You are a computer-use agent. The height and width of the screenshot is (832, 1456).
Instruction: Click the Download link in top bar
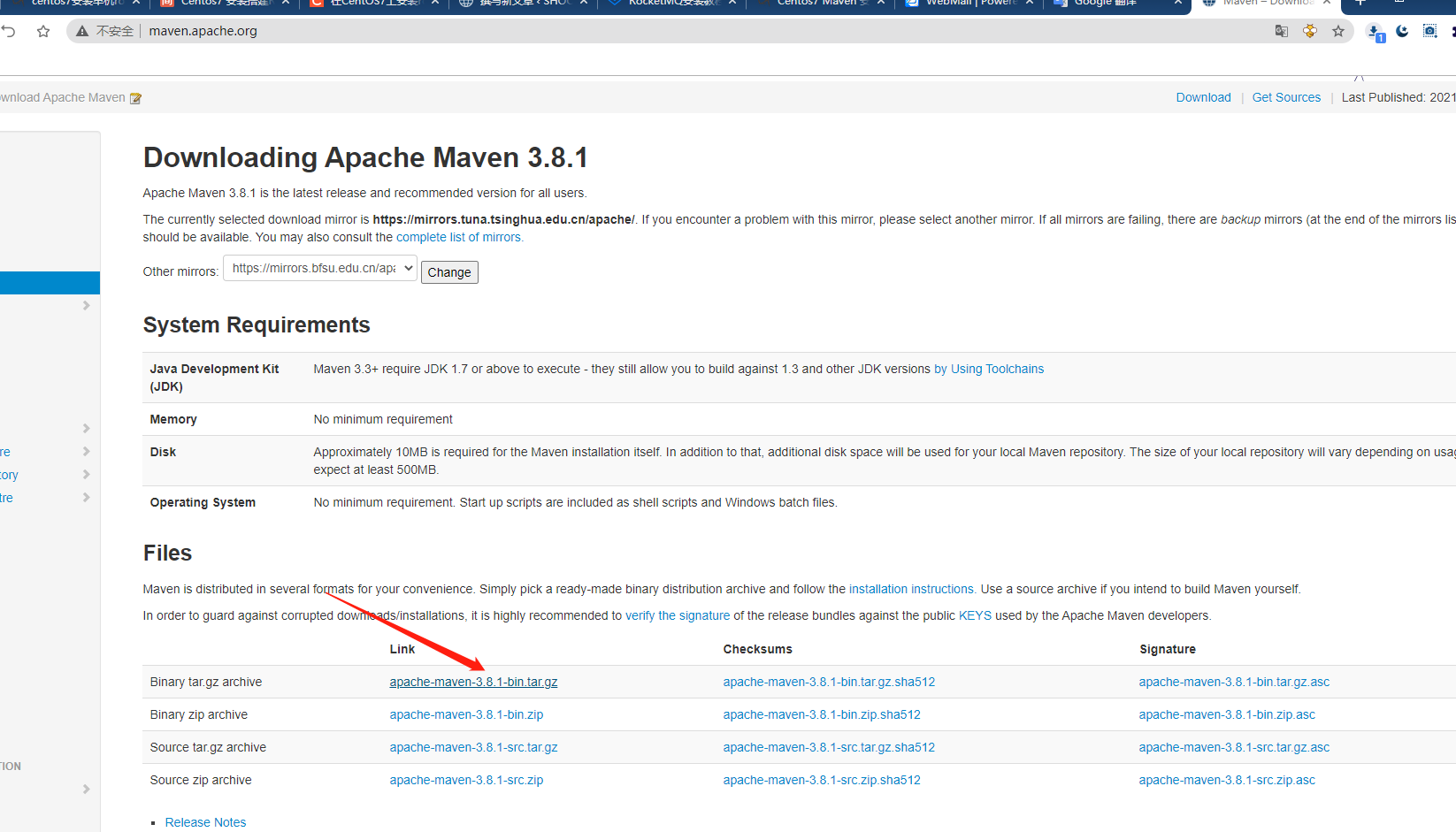point(1203,97)
